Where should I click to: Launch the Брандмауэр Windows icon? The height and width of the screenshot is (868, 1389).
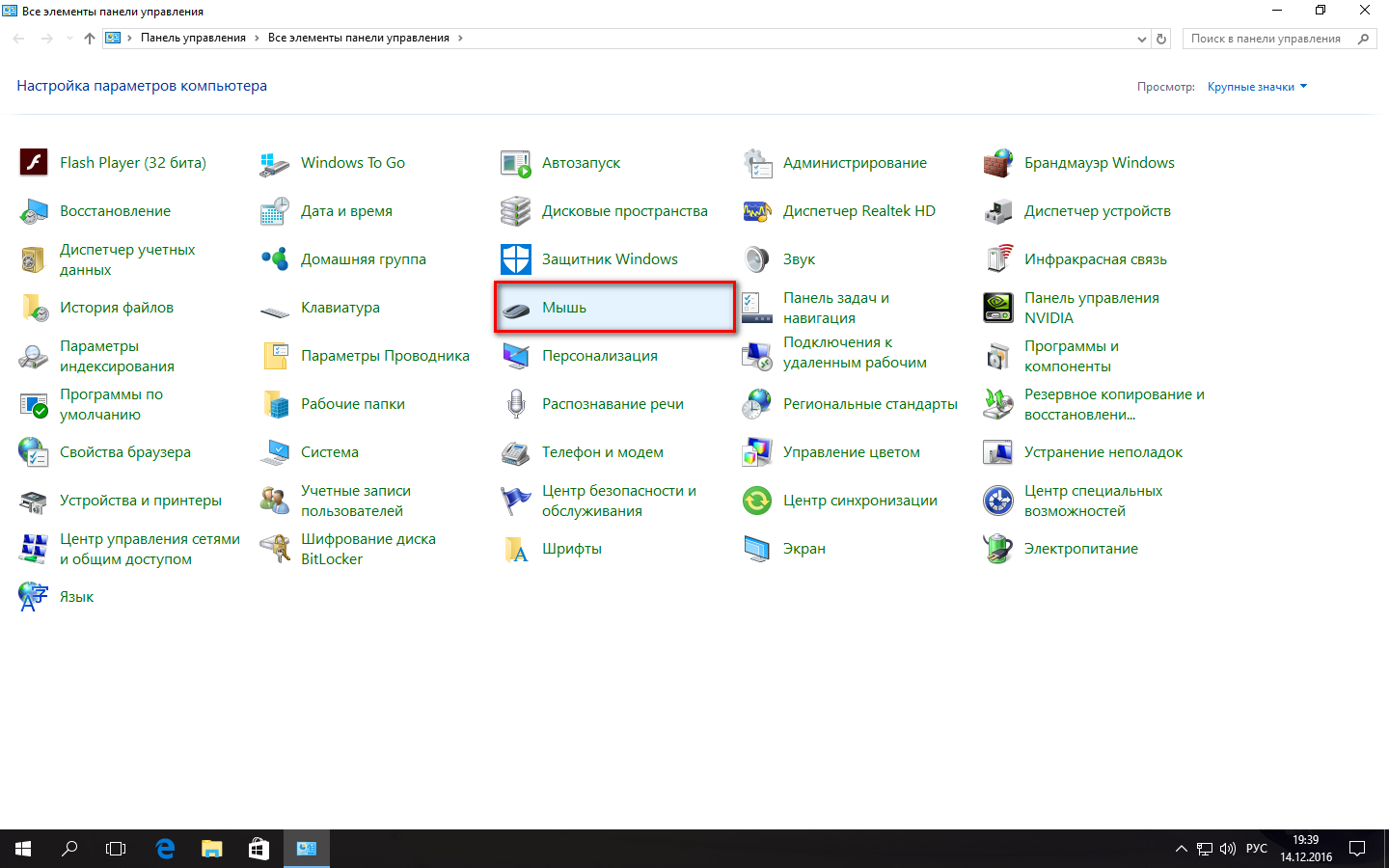[998, 163]
